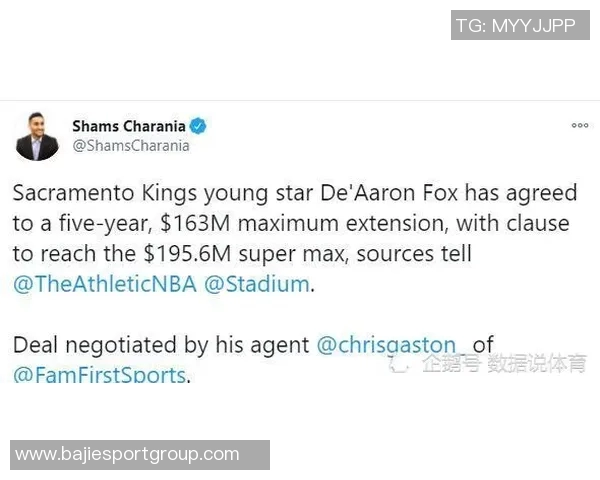Screen dimensions: 600x480
Task: Follow the @TheAthleticNBA mention link
Action: [104, 284]
